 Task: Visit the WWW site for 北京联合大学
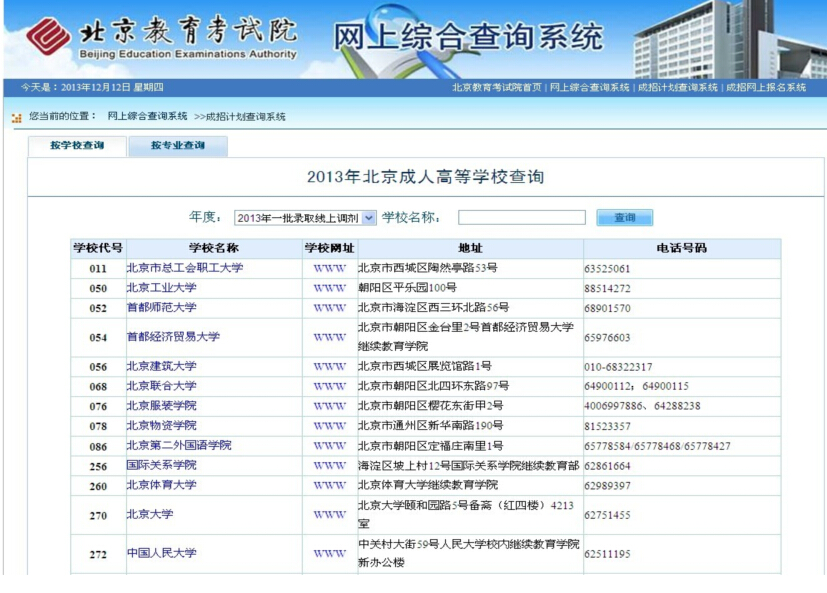tap(329, 386)
